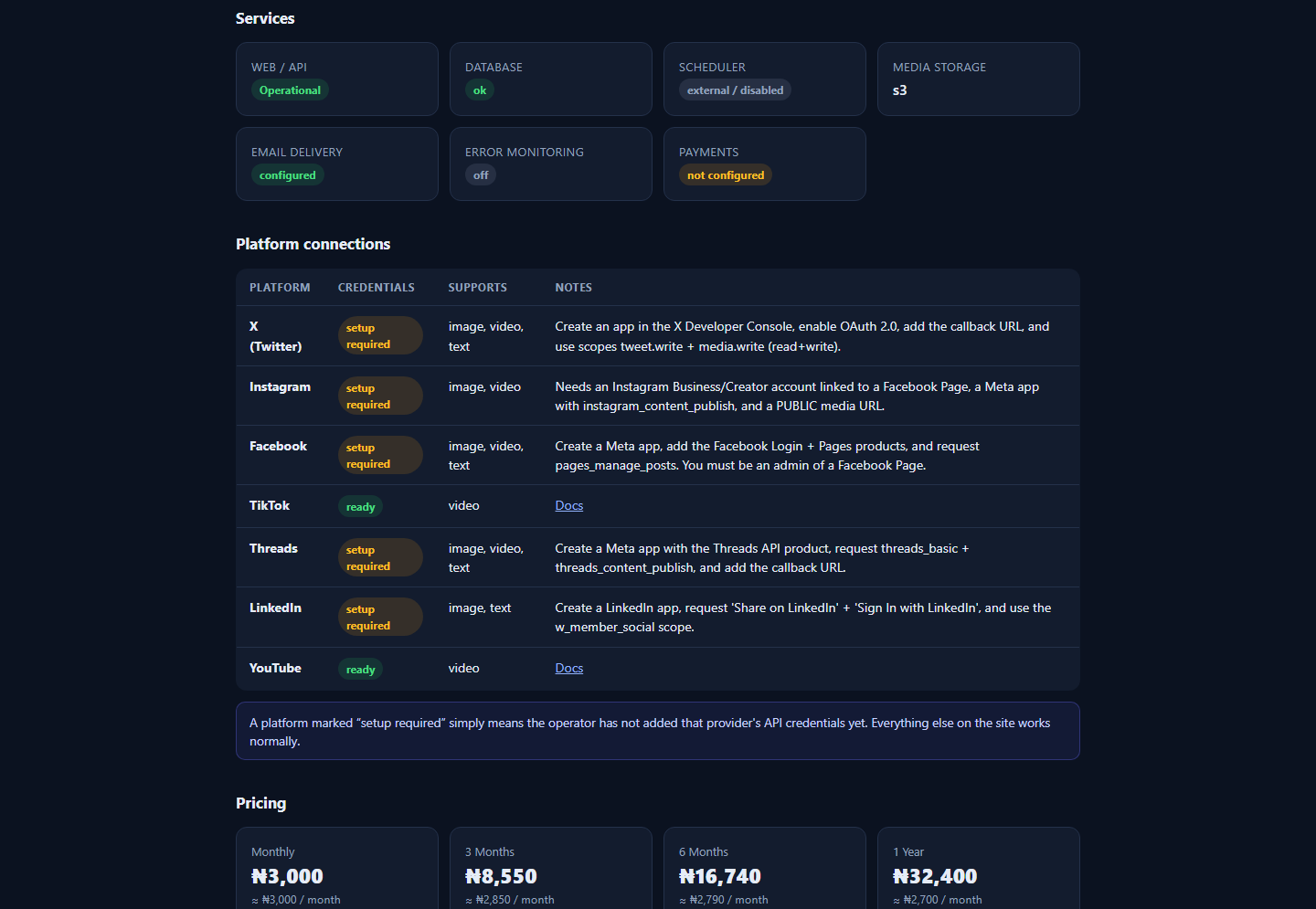This screenshot has height=909, width=1316.
Task: Click the ready badge for TikTok
Action: (x=360, y=507)
